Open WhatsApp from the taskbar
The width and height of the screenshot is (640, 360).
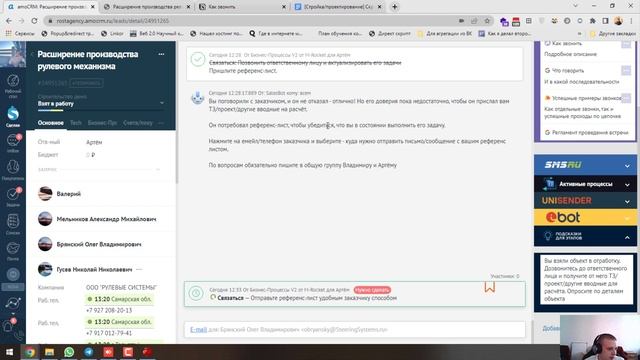point(69,352)
